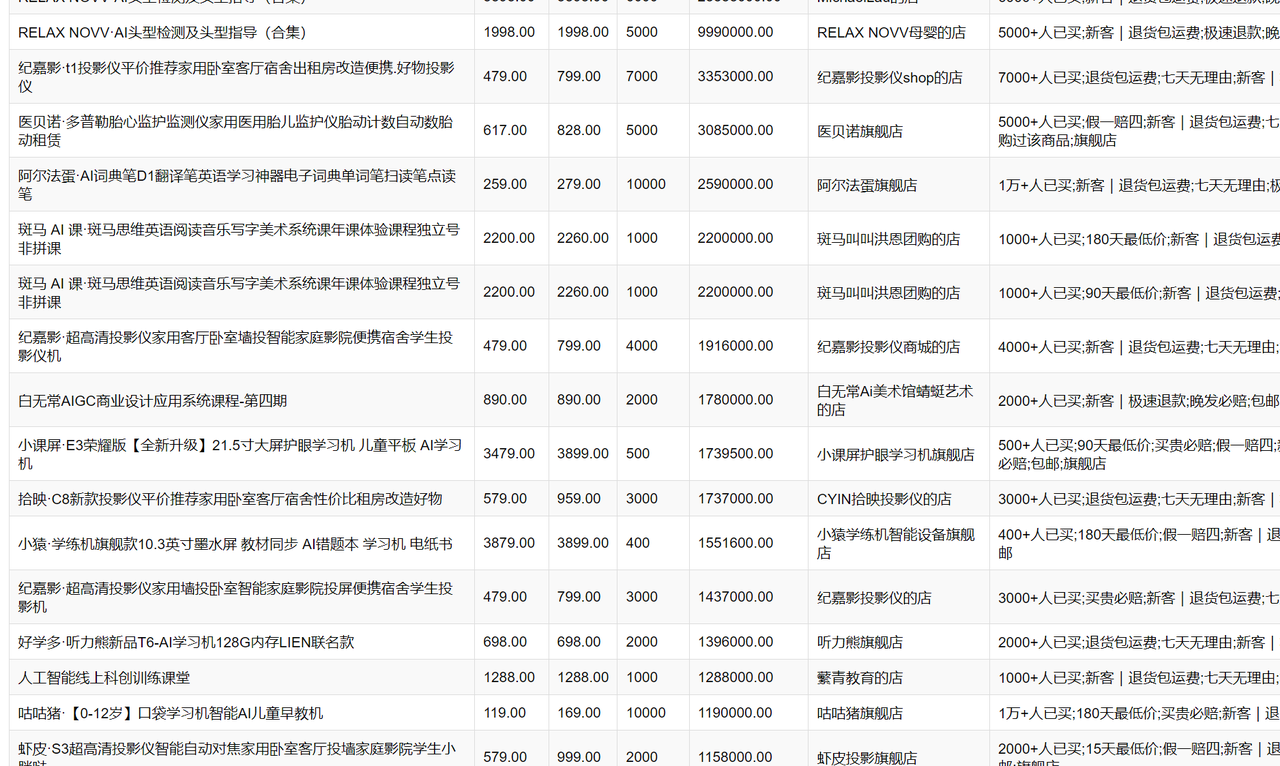The image size is (1280, 766).
Task: Select the 好学多·听力熊新品T6 product title
Action: [186, 642]
